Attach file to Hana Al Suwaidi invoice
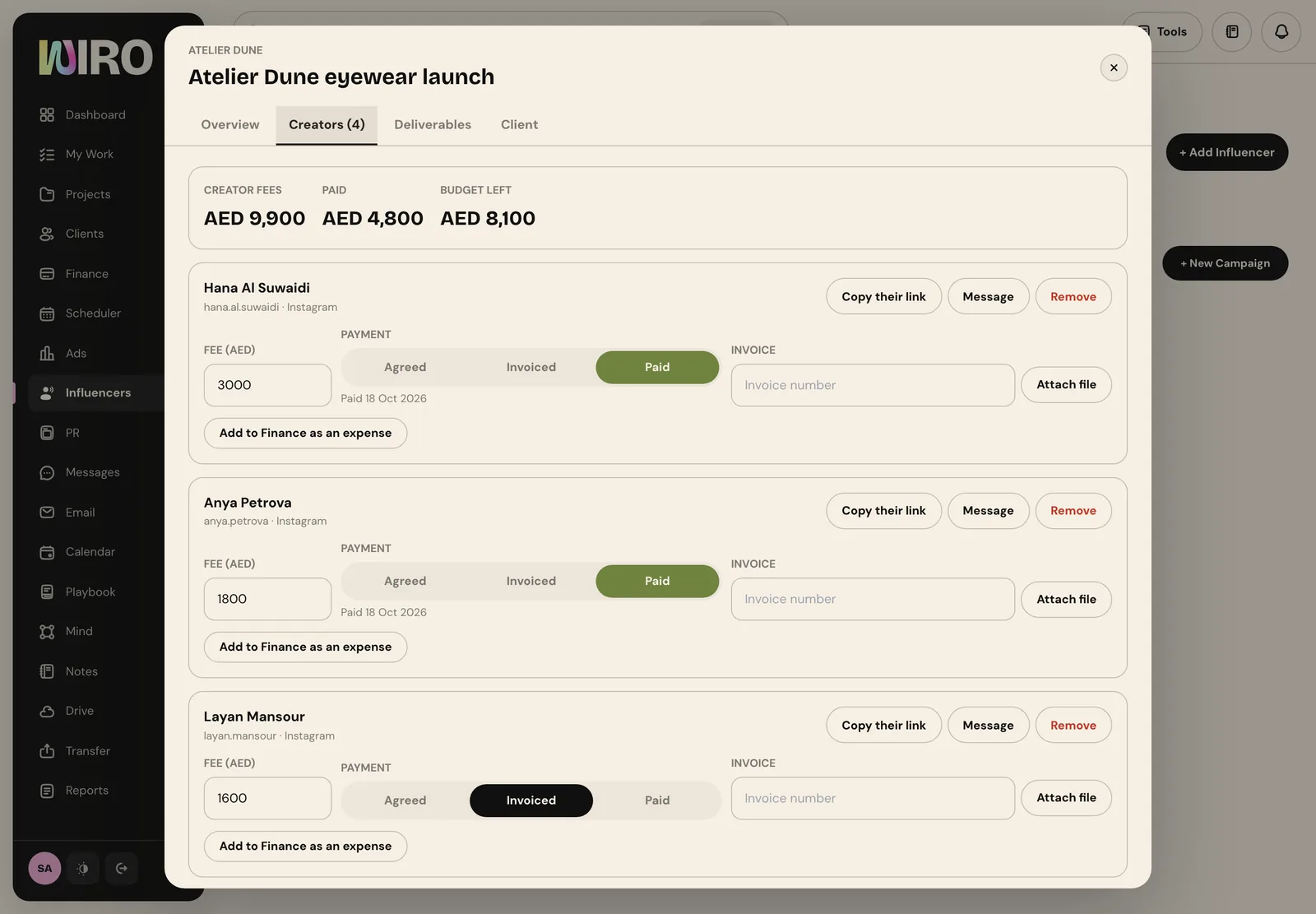 pyautogui.click(x=1066, y=385)
